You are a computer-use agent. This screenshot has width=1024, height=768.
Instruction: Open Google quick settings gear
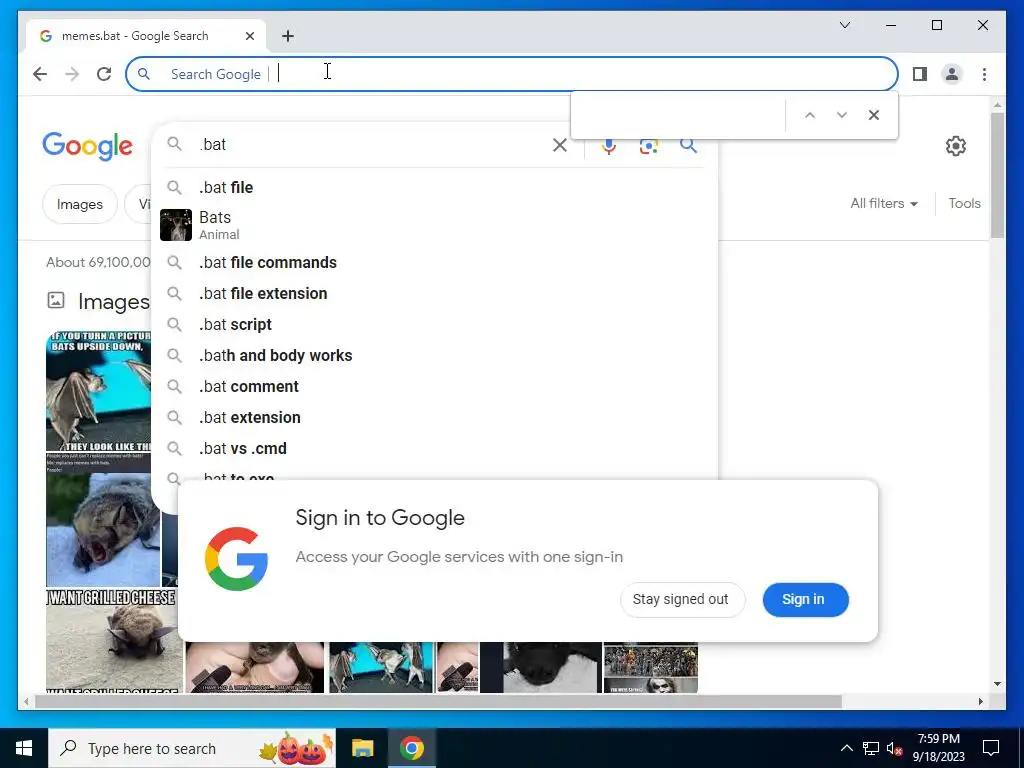(x=955, y=146)
